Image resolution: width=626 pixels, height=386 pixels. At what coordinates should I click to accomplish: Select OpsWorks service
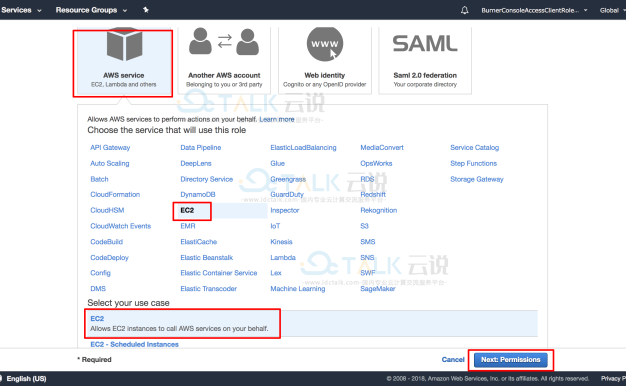tap(376, 163)
